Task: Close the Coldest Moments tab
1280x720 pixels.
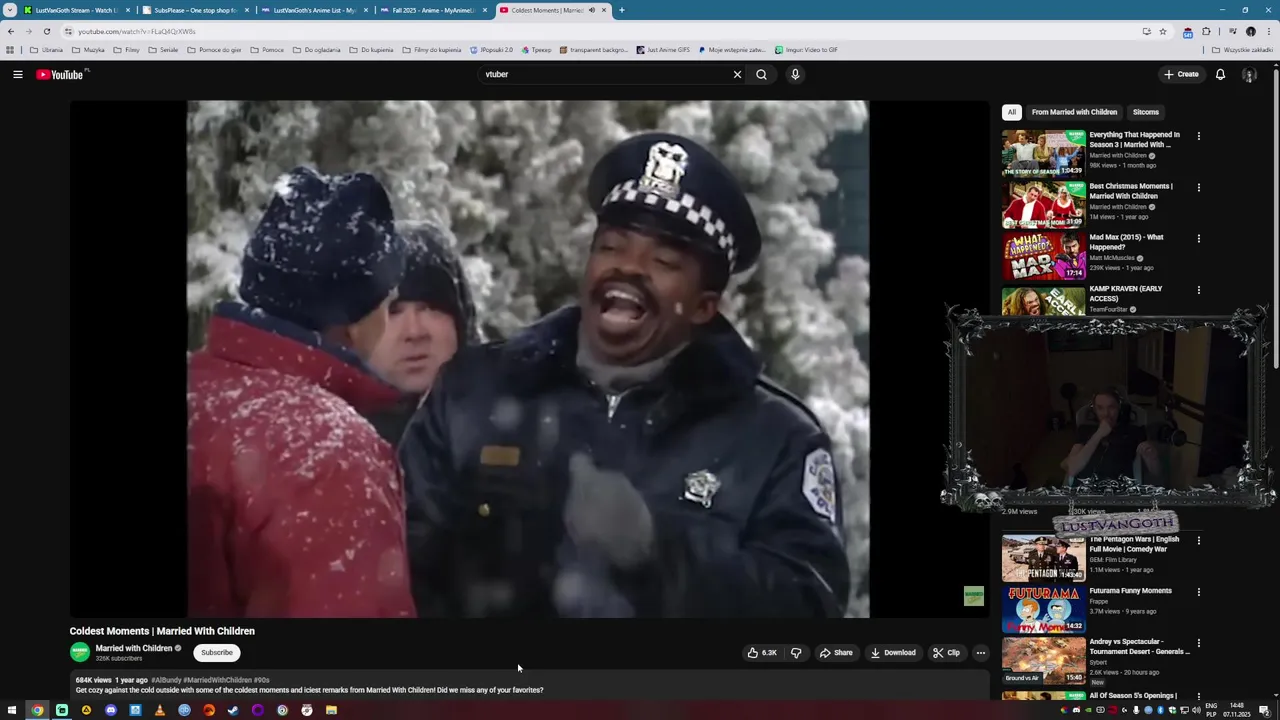Action: coord(604,10)
